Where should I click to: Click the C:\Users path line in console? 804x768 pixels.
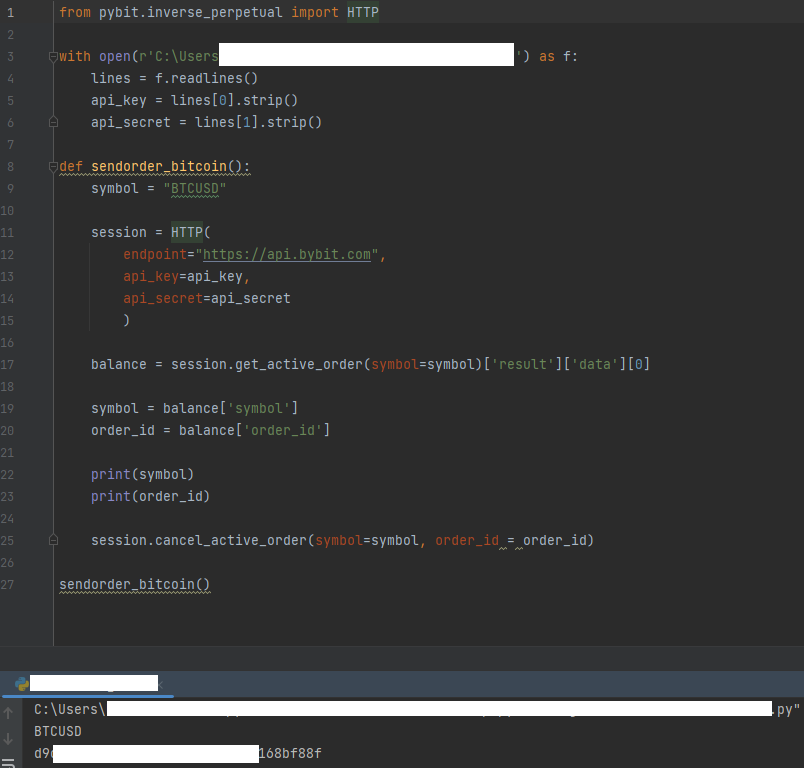click(416, 710)
